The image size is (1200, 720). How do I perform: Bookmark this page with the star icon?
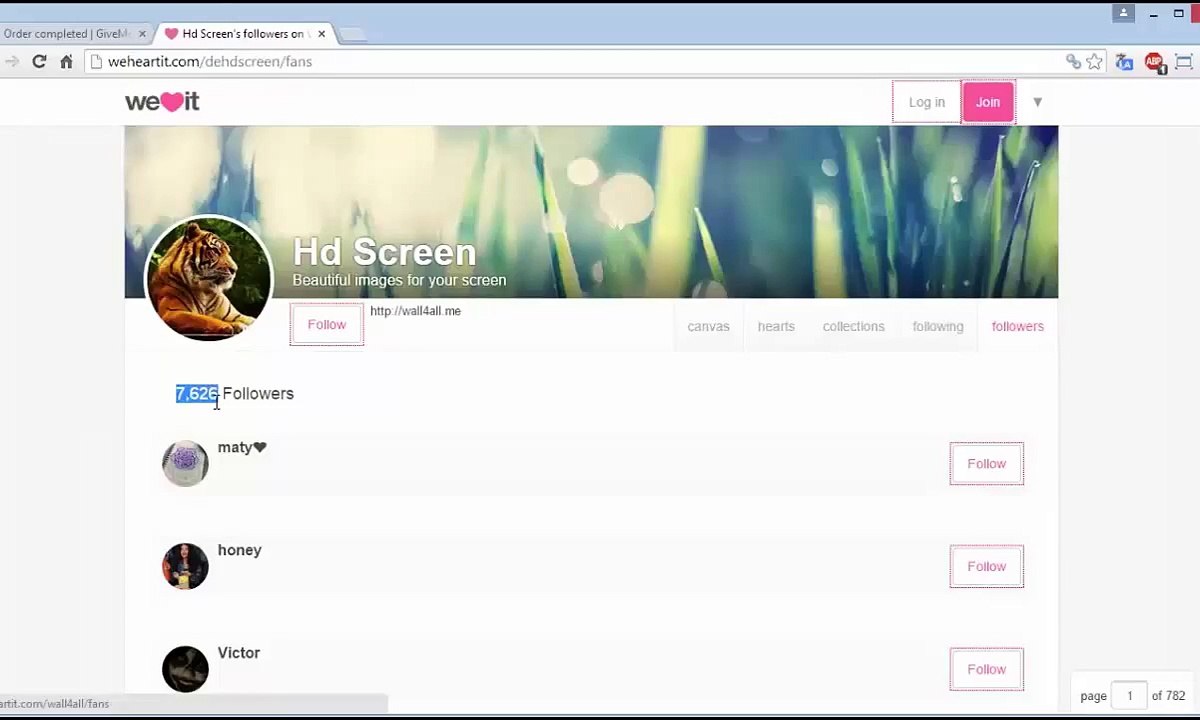coord(1095,62)
